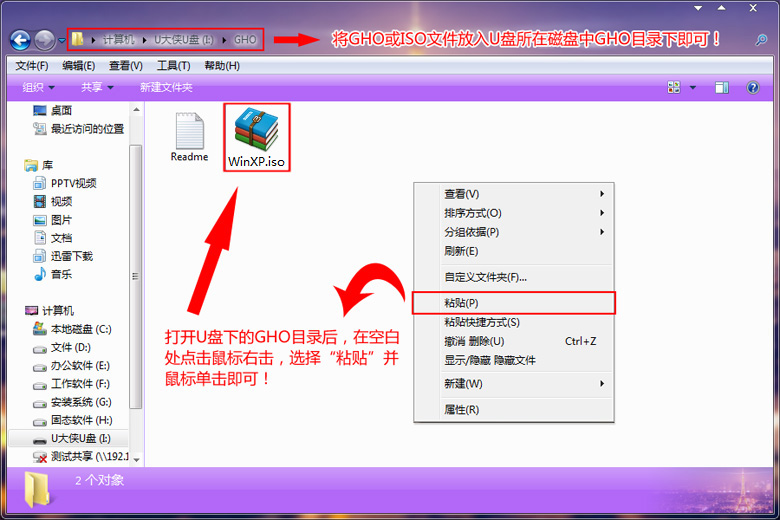Open the 图片 library

click(x=53, y=220)
